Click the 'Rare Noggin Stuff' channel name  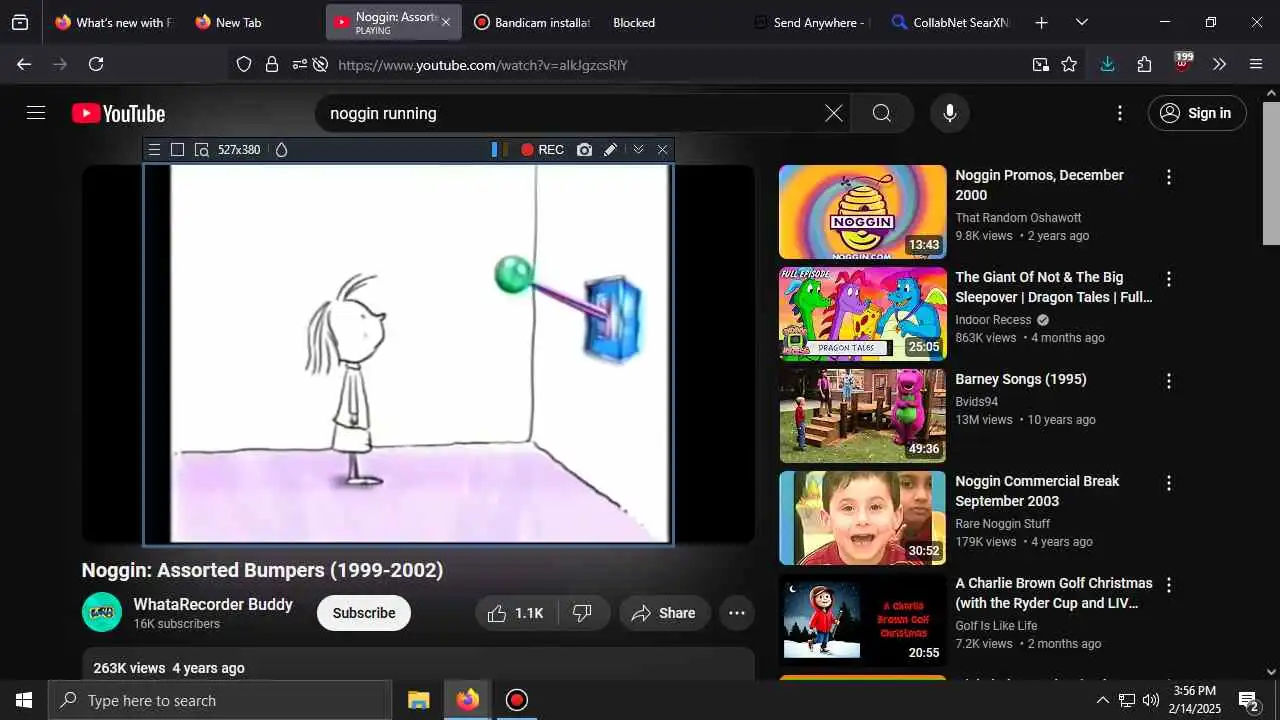point(1002,524)
